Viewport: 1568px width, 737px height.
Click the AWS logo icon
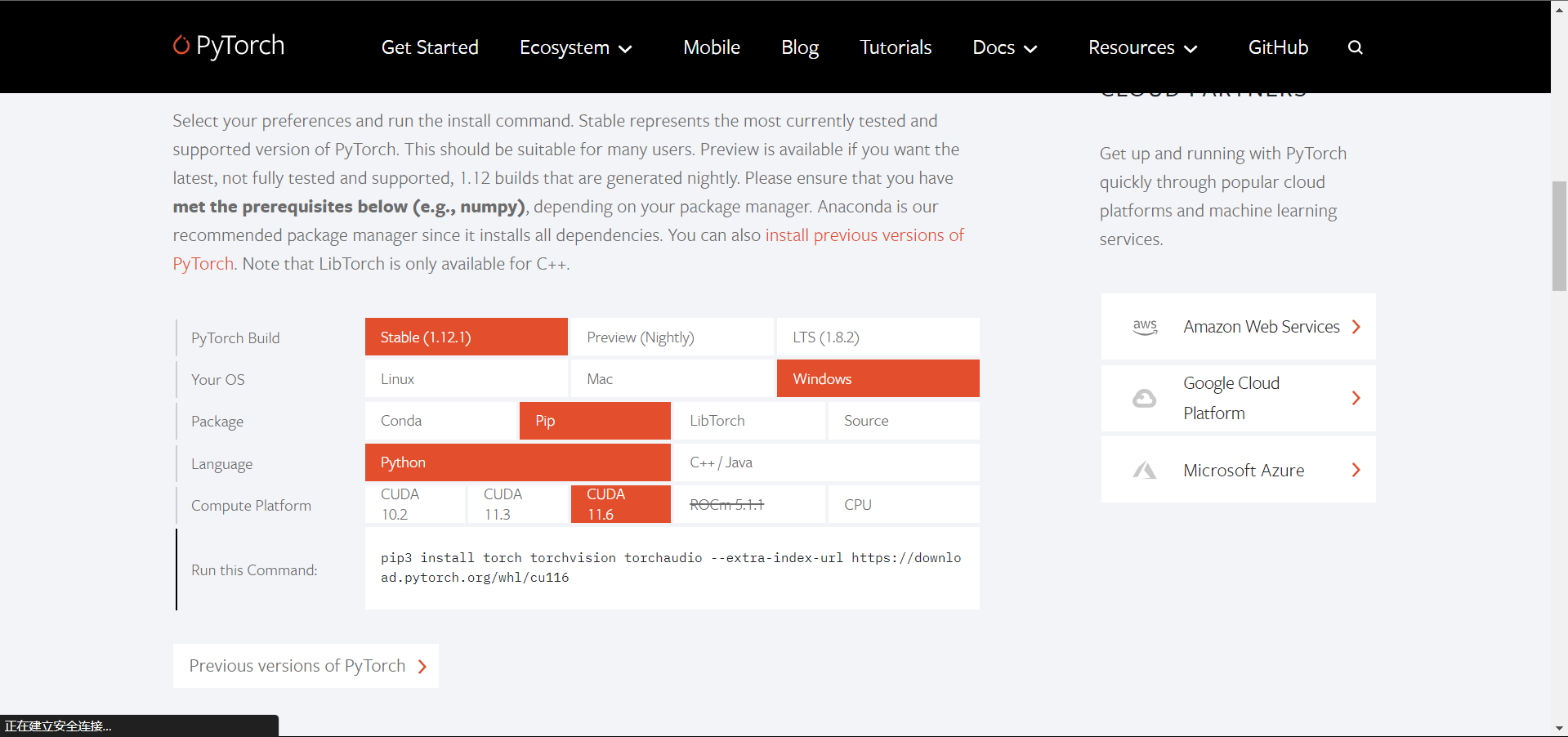point(1145,327)
